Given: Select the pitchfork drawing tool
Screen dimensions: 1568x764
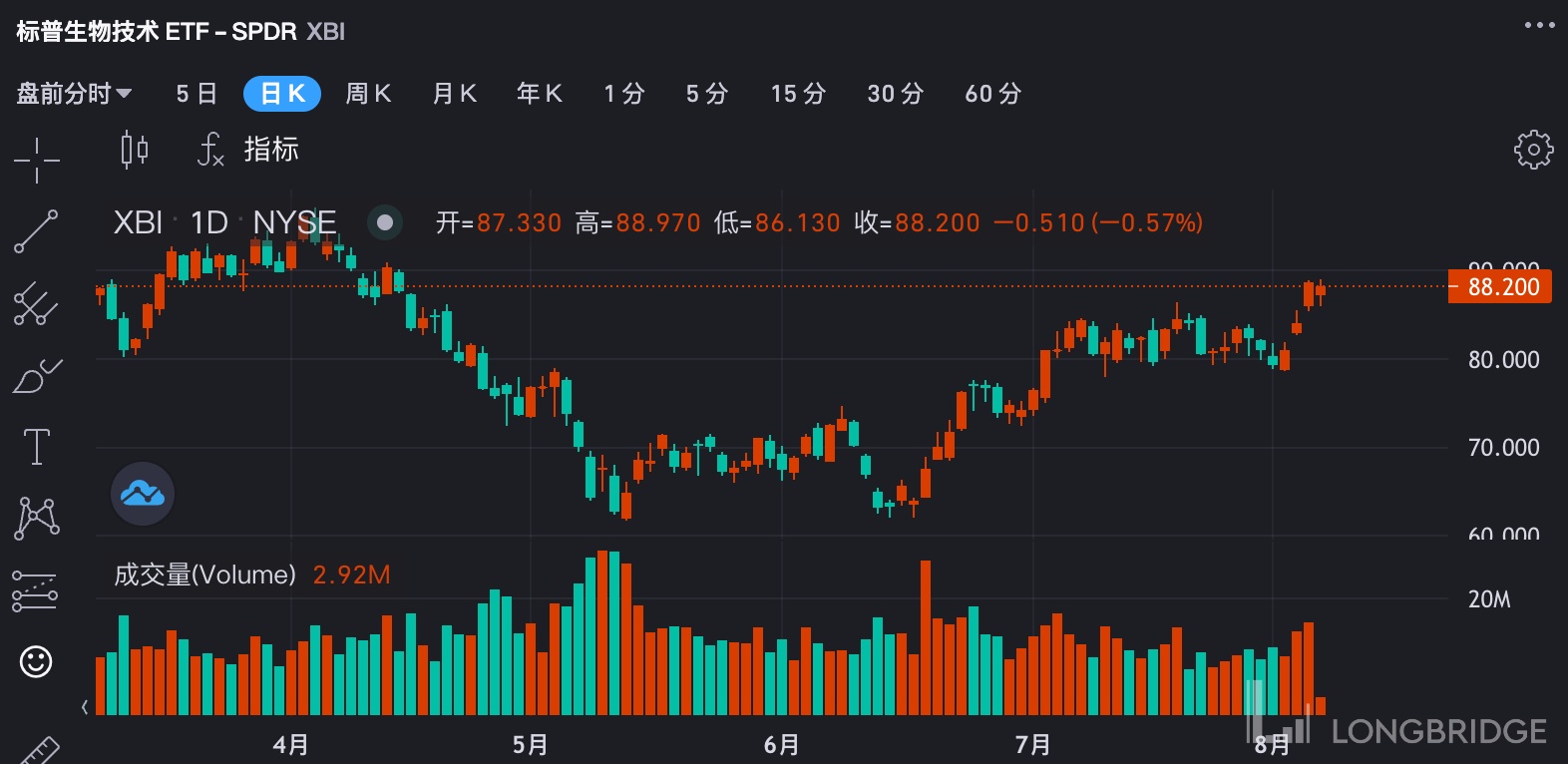Looking at the screenshot, I should coord(36,303).
